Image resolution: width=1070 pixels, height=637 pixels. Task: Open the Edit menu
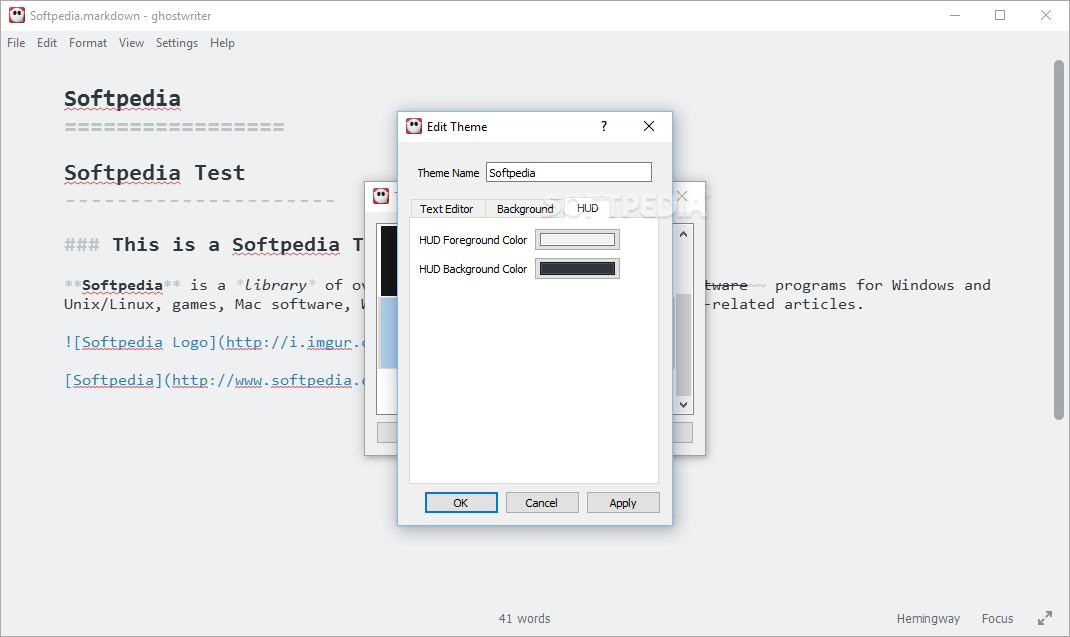coord(47,43)
